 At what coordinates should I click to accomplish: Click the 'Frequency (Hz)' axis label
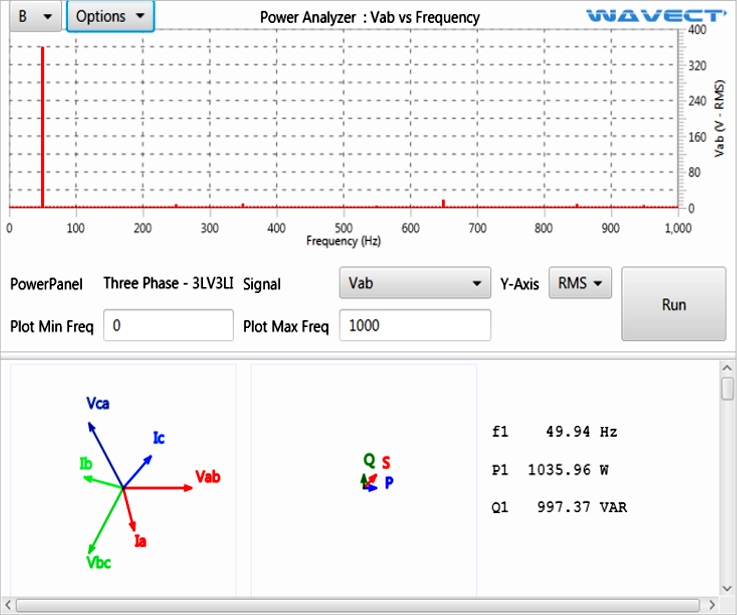[344, 241]
